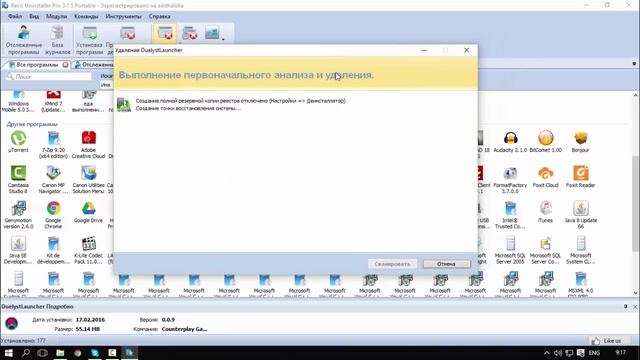Open the Команды menu

click(86, 16)
